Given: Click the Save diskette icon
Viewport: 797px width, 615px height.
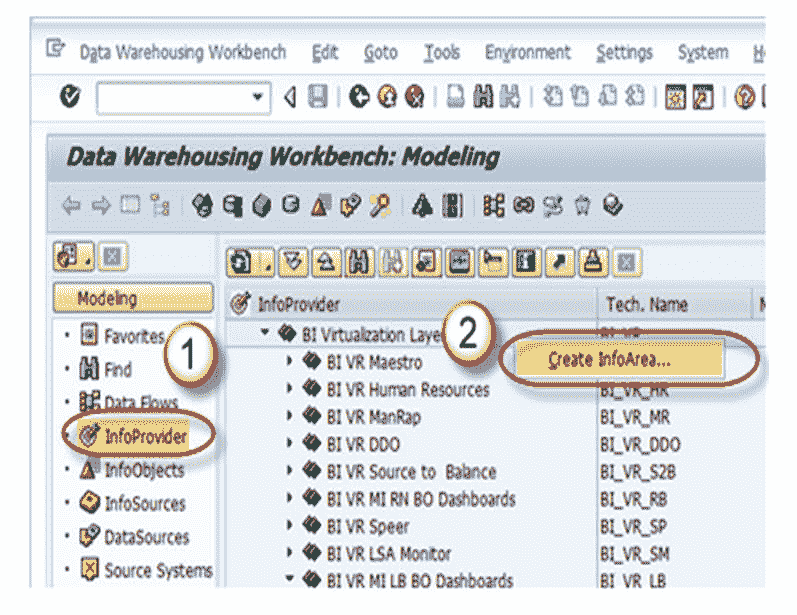Looking at the screenshot, I should coord(318,96).
